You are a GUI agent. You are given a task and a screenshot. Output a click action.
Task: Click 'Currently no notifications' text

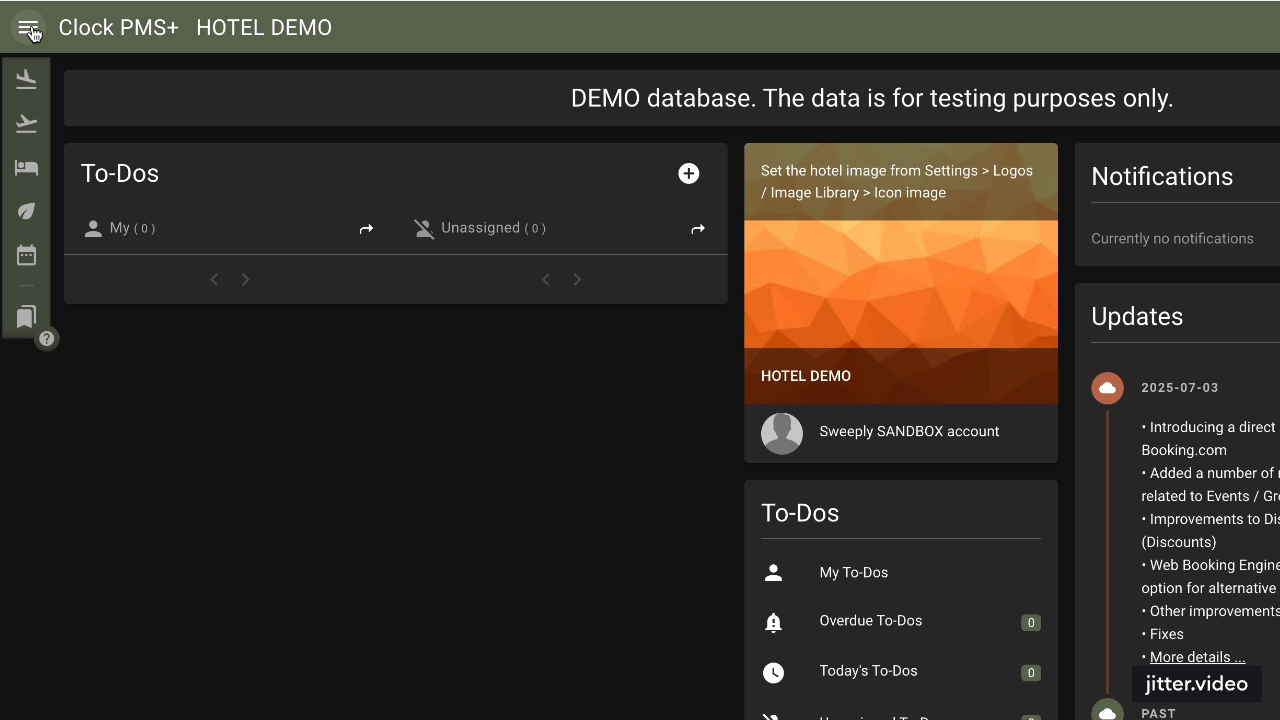pos(1172,239)
